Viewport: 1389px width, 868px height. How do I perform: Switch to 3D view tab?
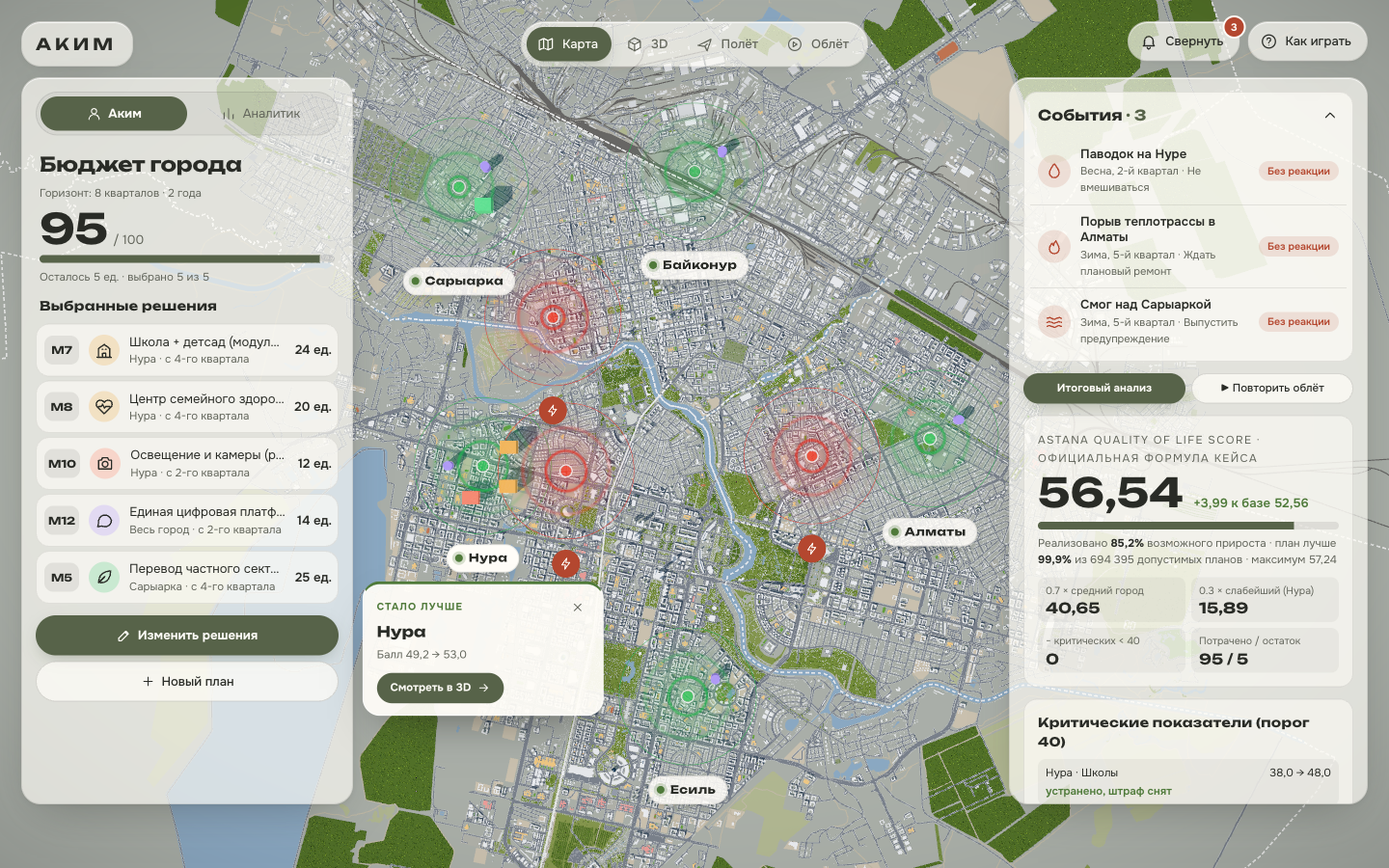pos(648,44)
